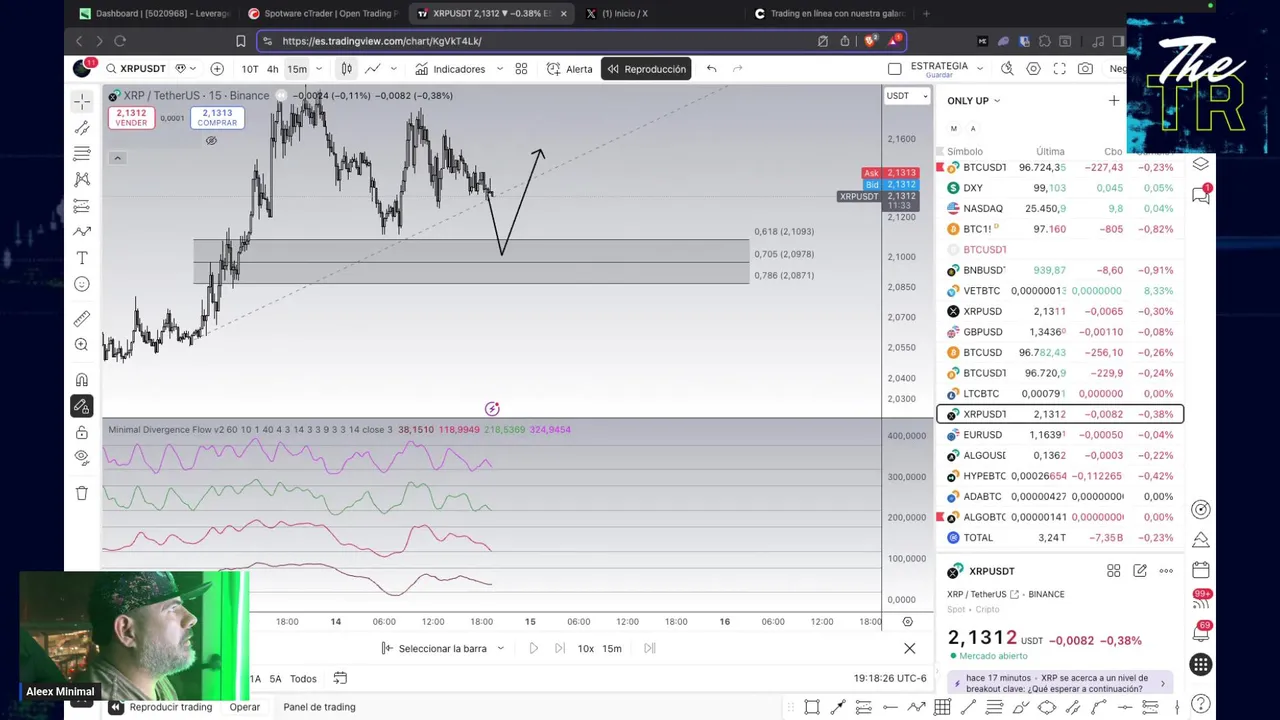Open the patterns drawing tool
Image resolution: width=1280 pixels, height=720 pixels.
[x=82, y=180]
